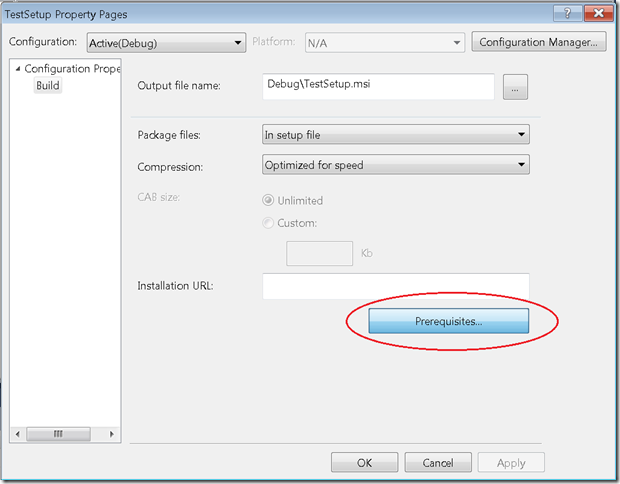
Task: Click the Compression label
Action: (x=170, y=167)
